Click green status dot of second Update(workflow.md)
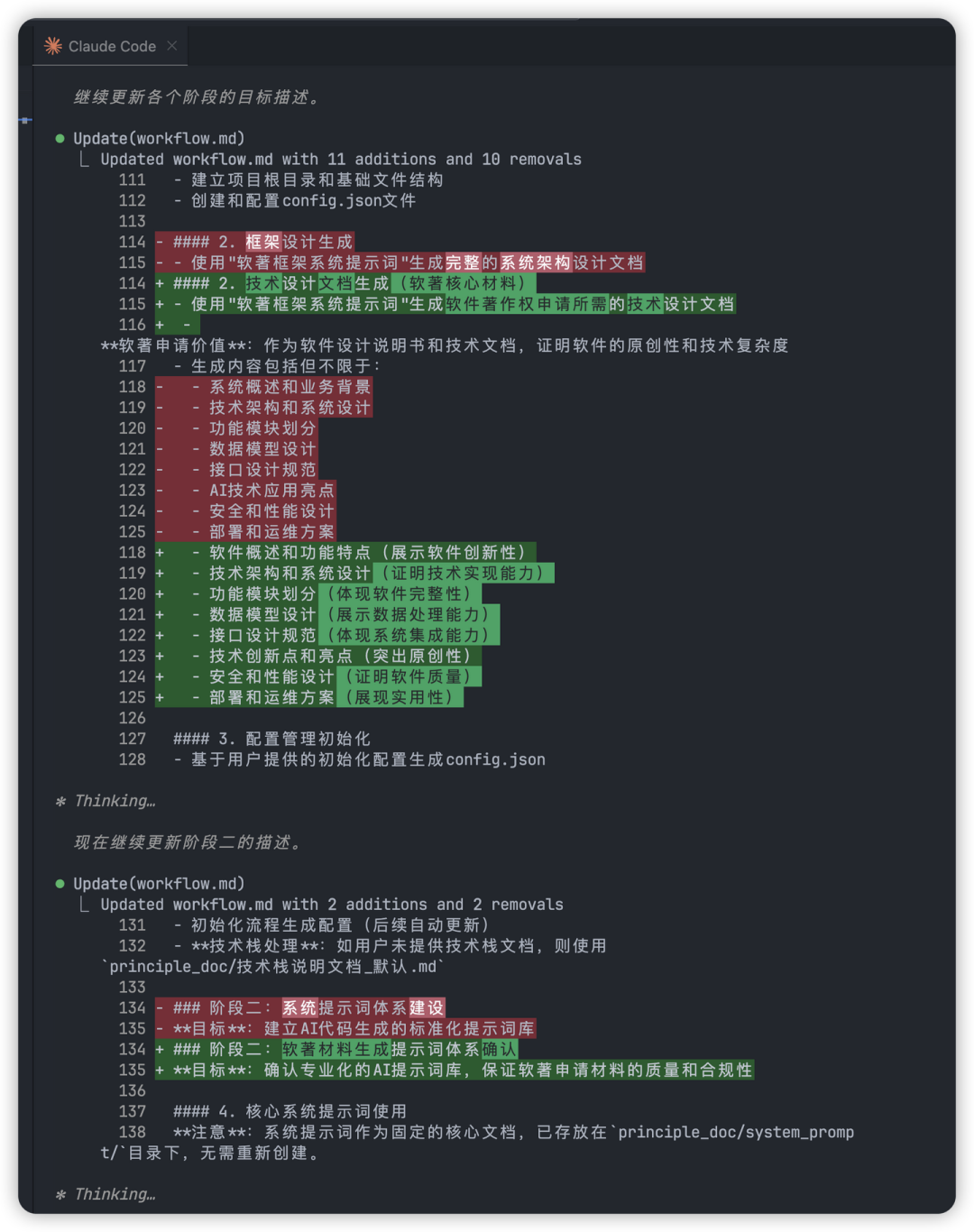This screenshot has width=974, height=1232. point(60,884)
